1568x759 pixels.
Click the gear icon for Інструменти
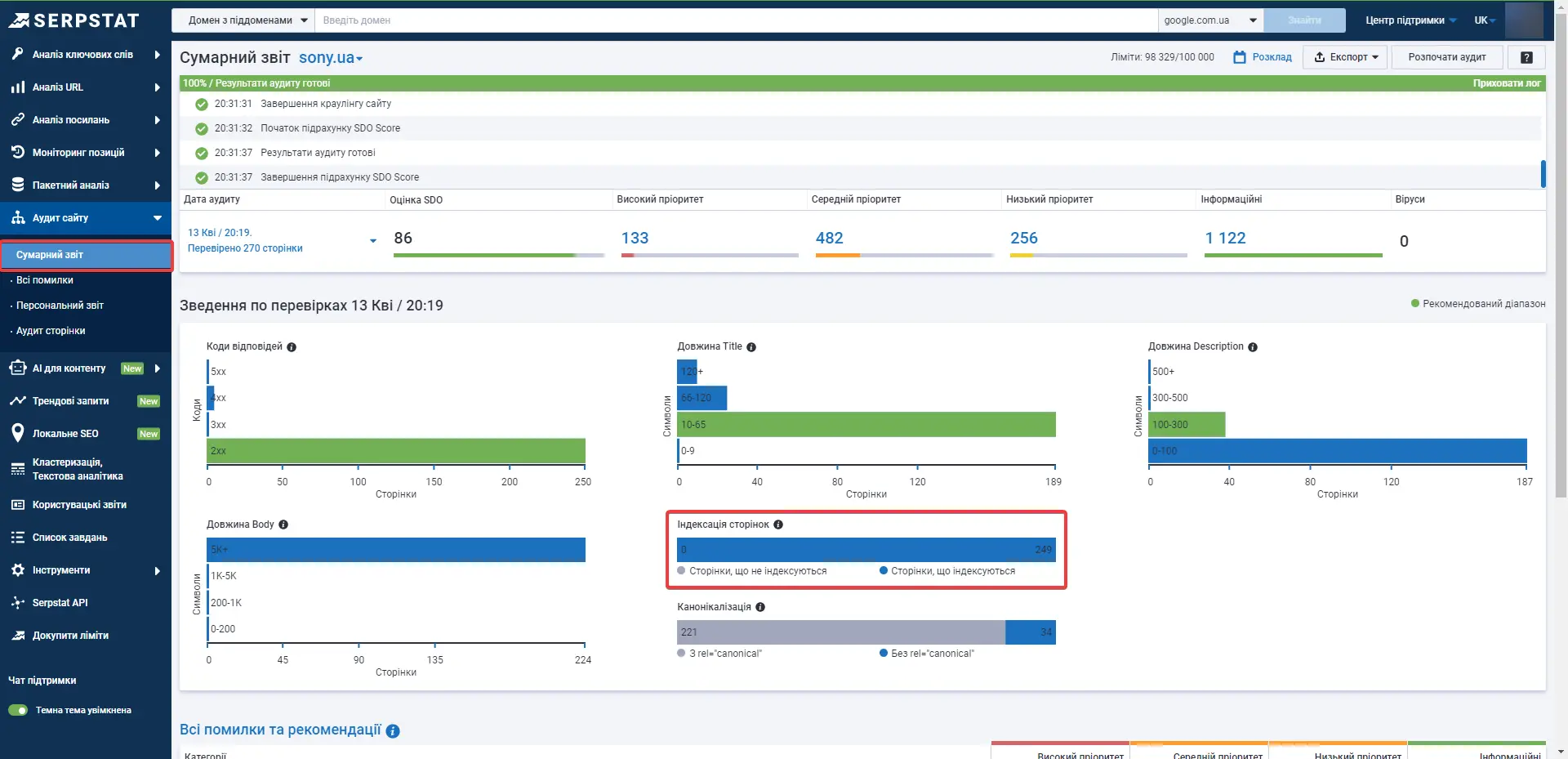point(17,570)
